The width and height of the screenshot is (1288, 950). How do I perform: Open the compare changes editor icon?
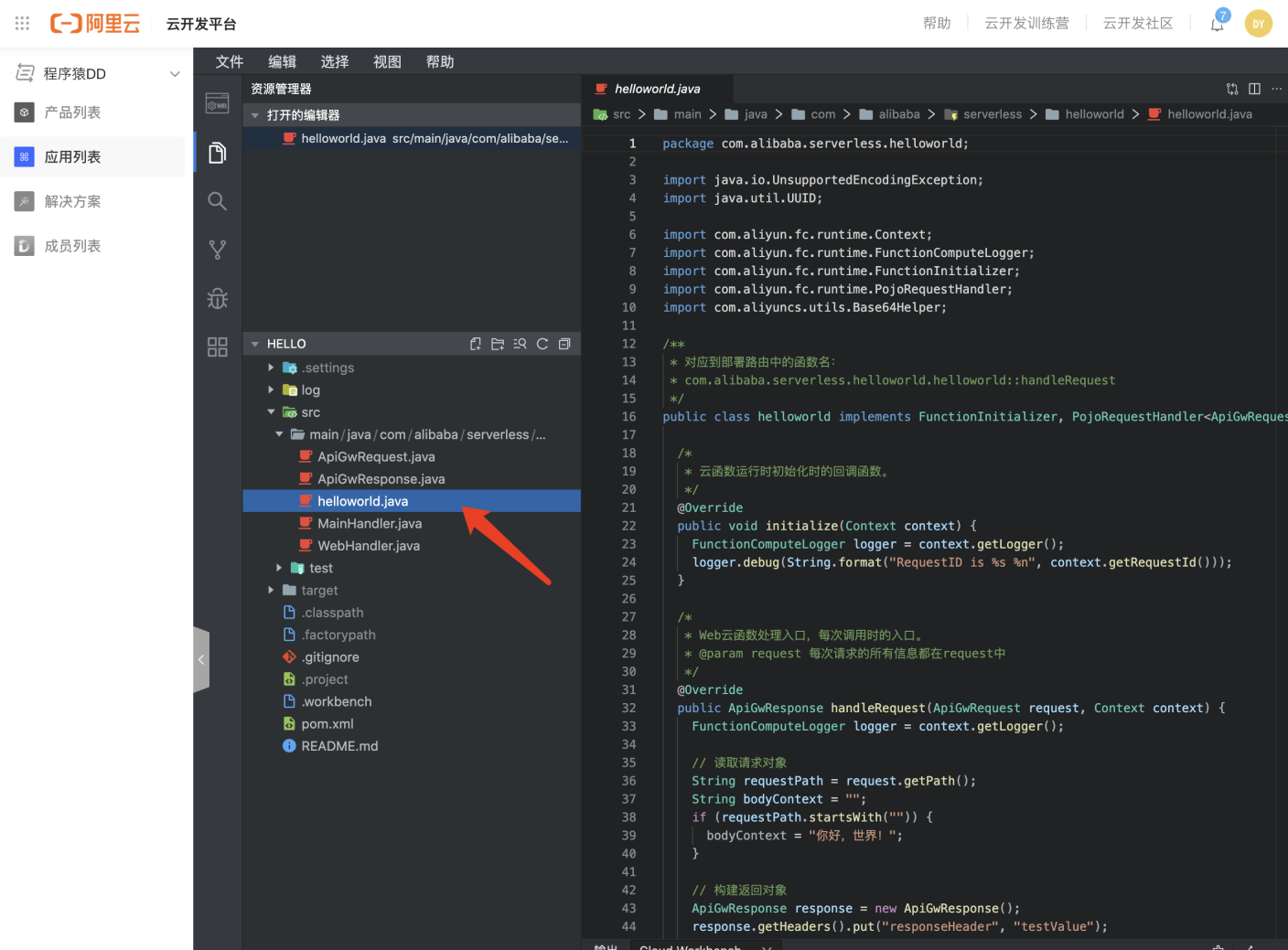click(1232, 89)
